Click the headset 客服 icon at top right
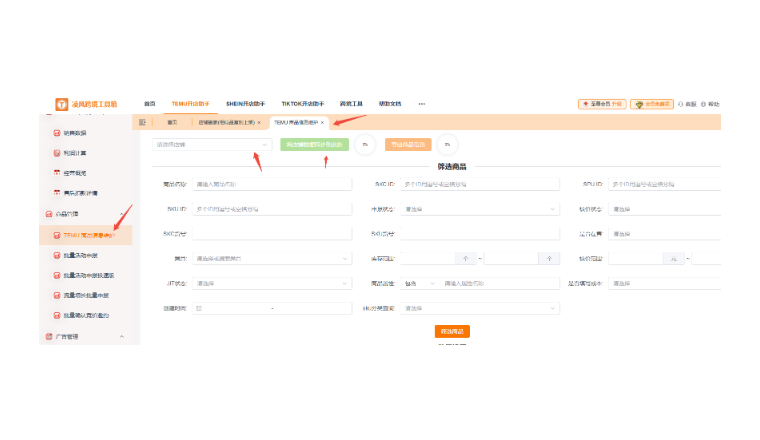Screen dimensions: 760x440 [681, 104]
